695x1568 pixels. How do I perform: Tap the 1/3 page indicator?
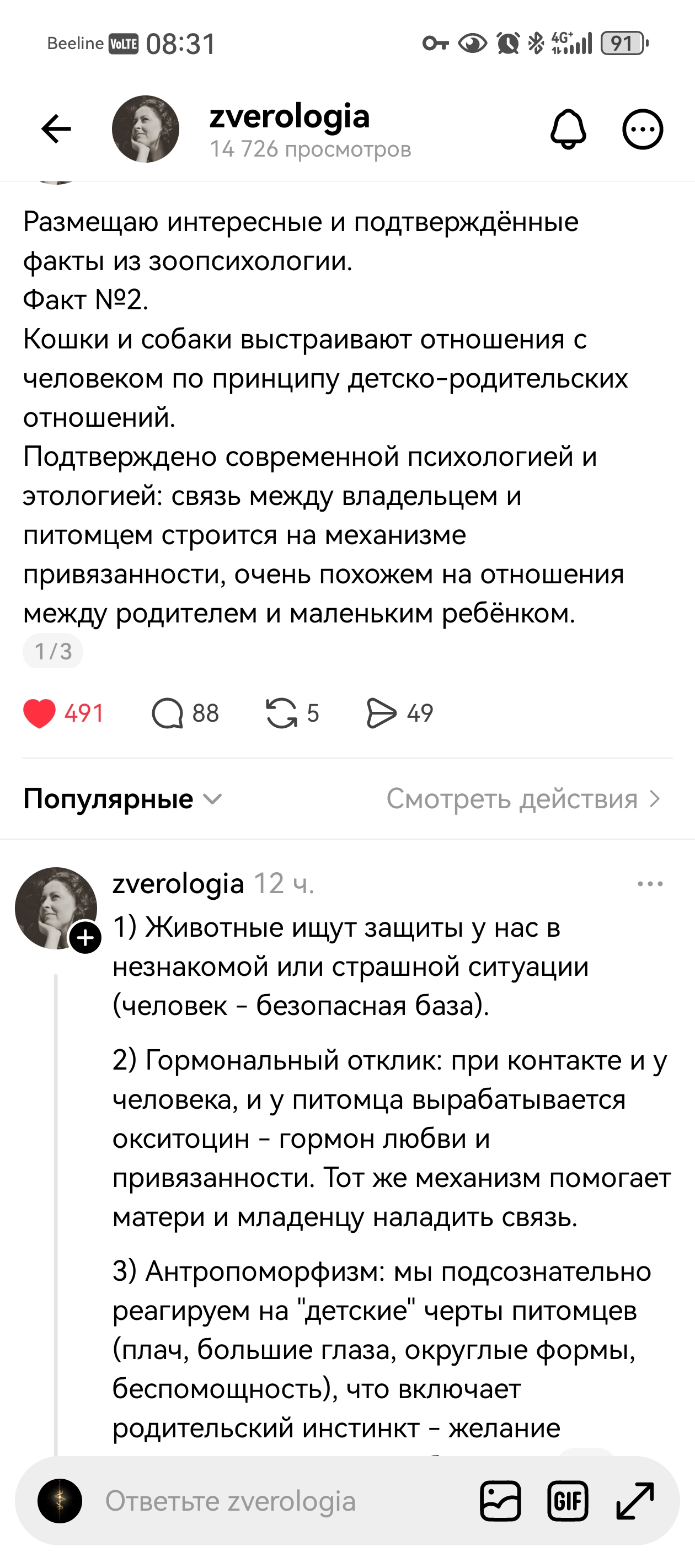click(54, 651)
